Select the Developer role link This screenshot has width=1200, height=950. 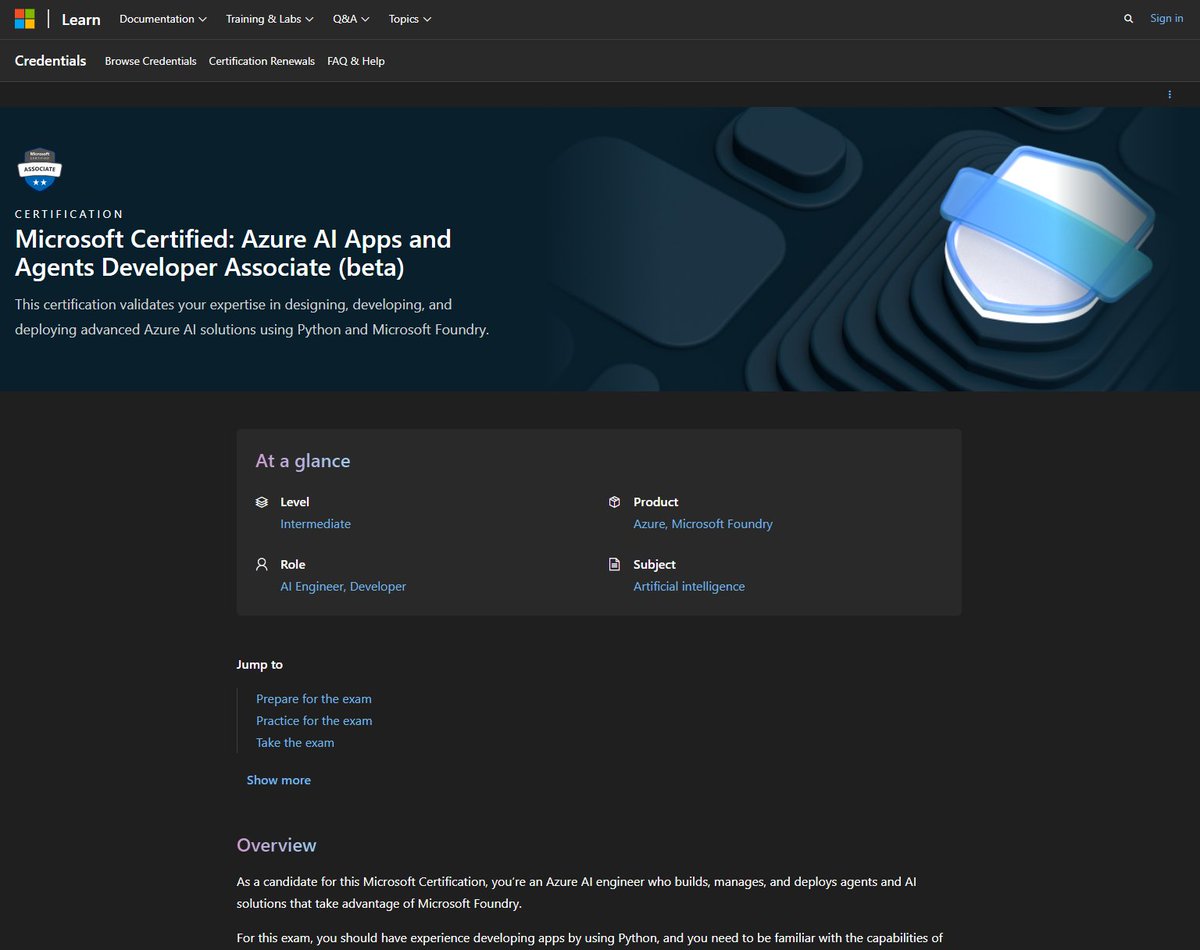click(x=378, y=587)
